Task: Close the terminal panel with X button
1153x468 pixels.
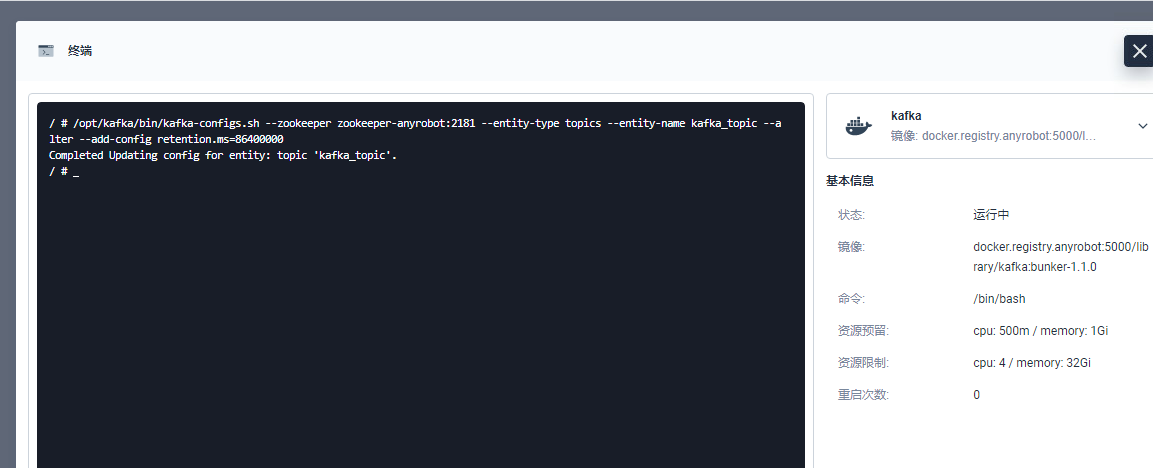Action: (1139, 51)
